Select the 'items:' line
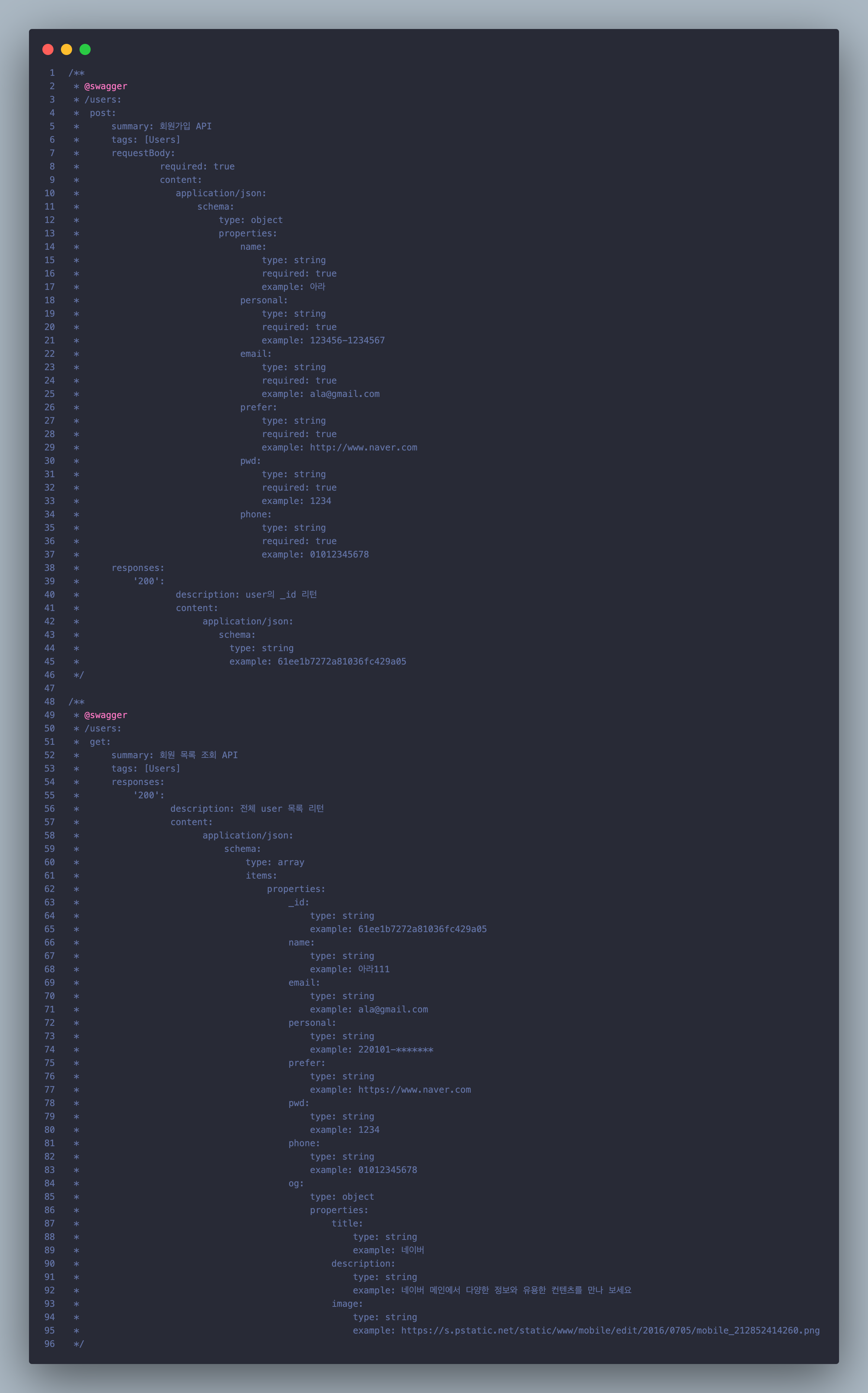 tap(261, 876)
